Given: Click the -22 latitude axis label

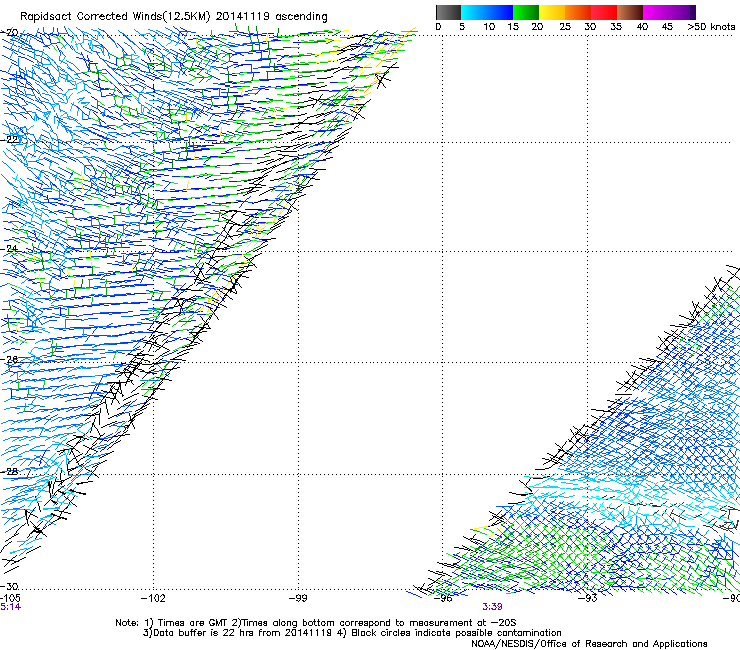Looking at the screenshot, I should pos(10,140).
